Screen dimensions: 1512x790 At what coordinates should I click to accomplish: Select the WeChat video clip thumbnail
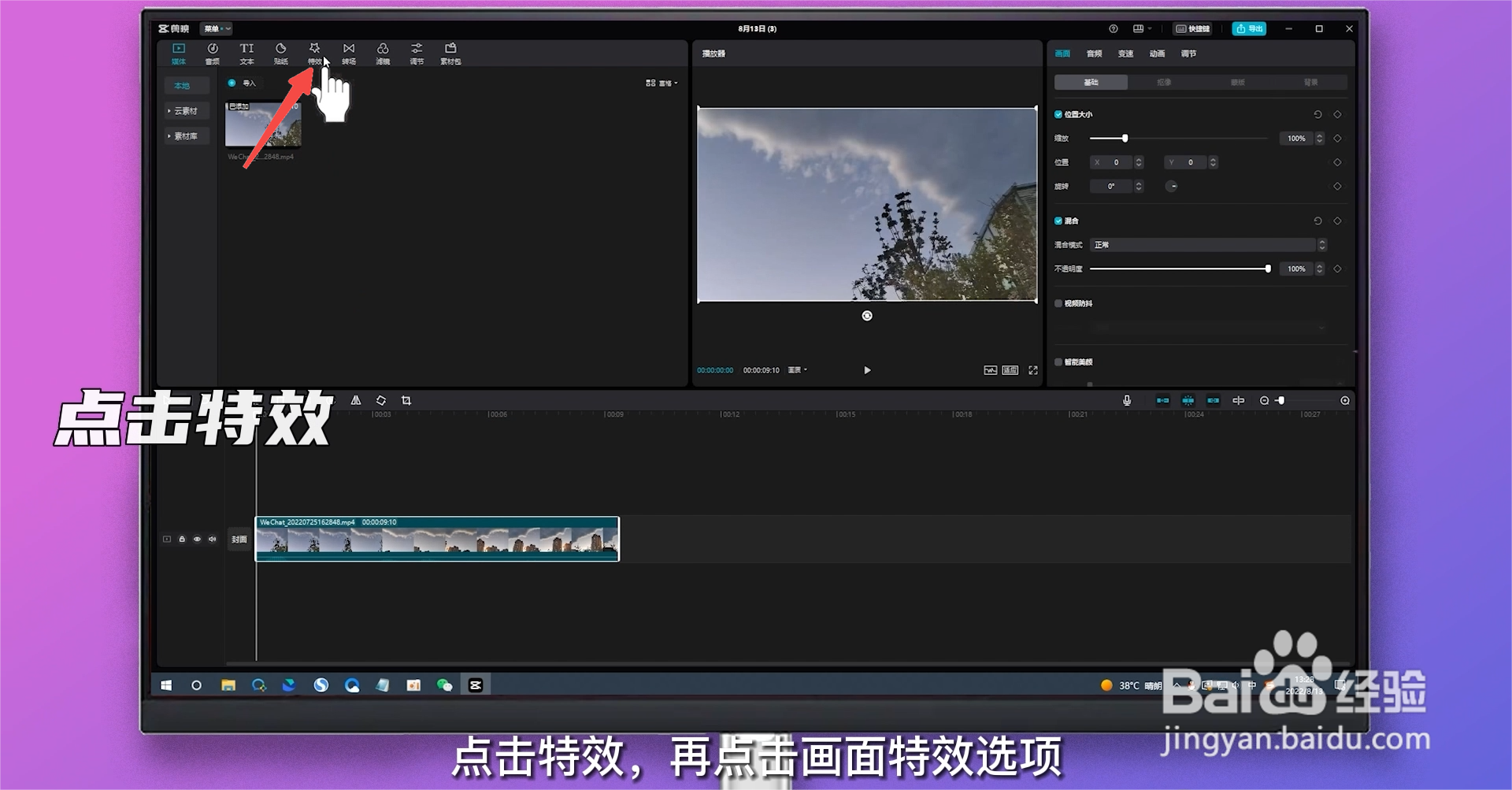click(263, 124)
